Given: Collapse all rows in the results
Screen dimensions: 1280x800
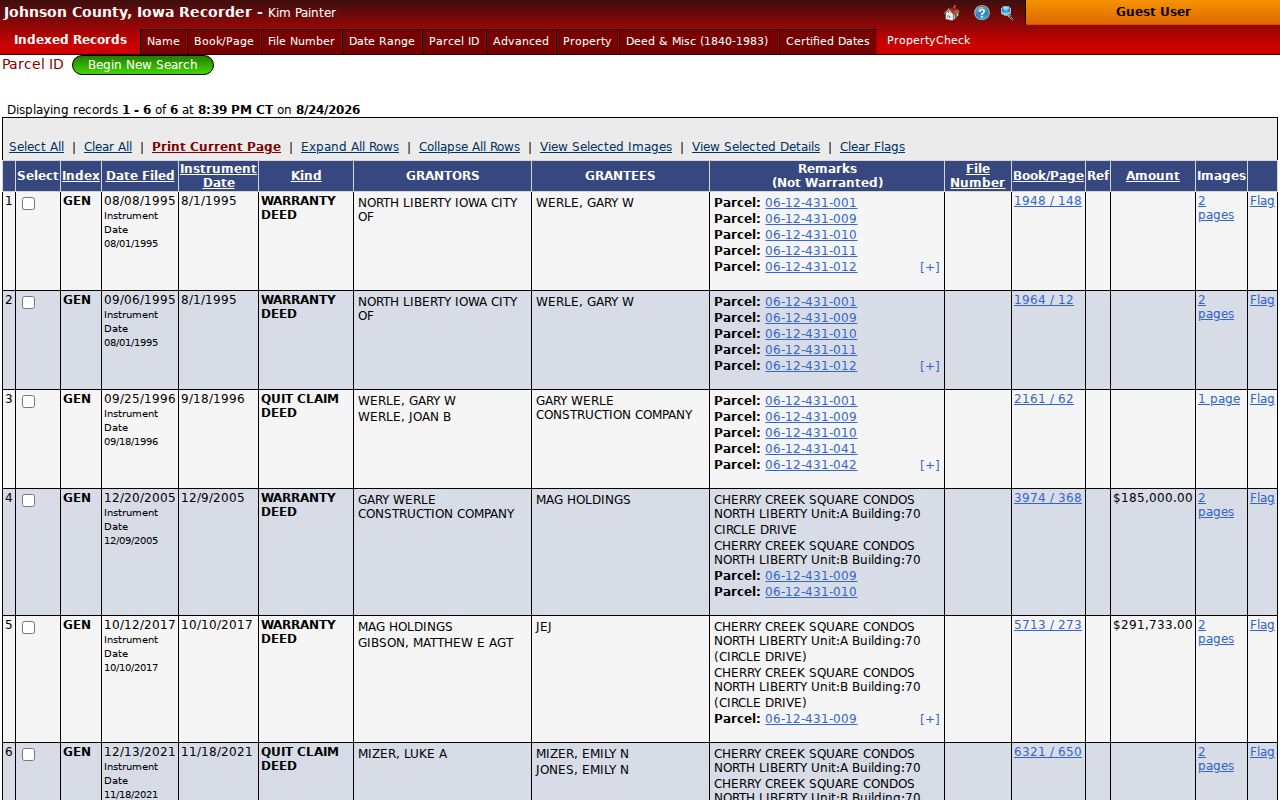Looking at the screenshot, I should pyautogui.click(x=469, y=147).
